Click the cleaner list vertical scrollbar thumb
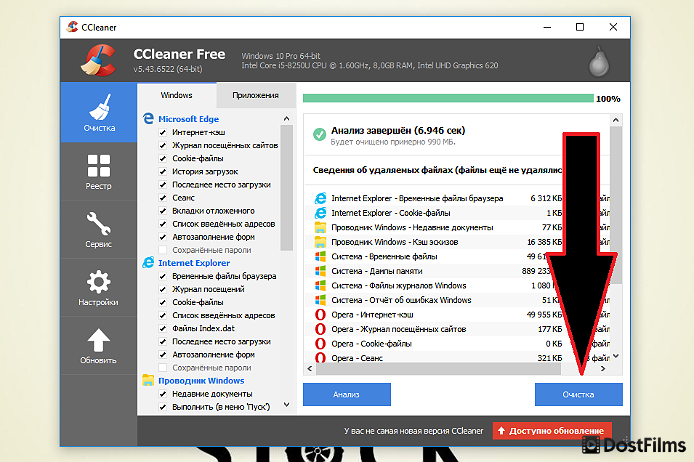Image resolution: width=694 pixels, height=462 pixels. [286, 188]
